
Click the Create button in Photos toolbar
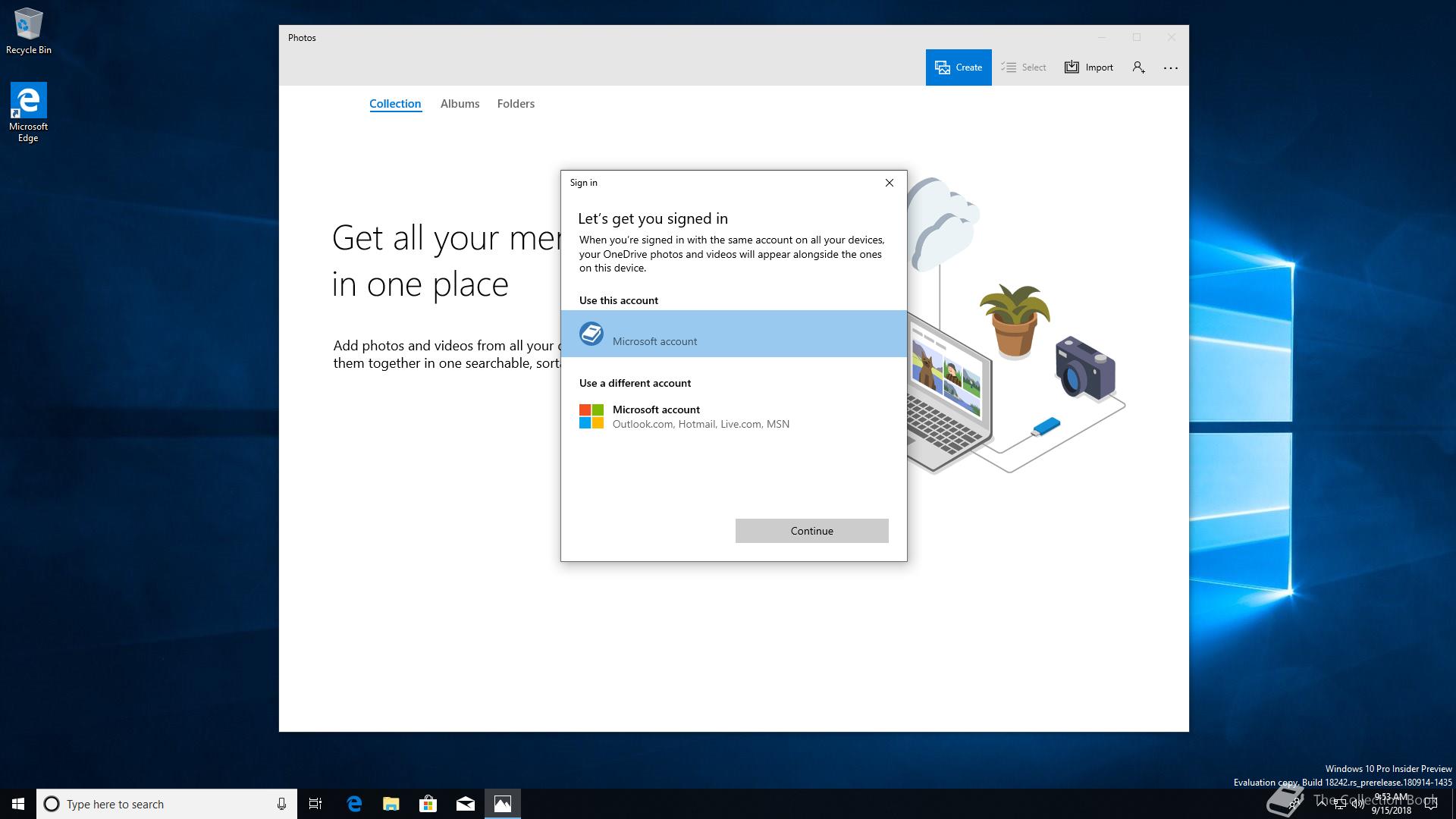[958, 67]
